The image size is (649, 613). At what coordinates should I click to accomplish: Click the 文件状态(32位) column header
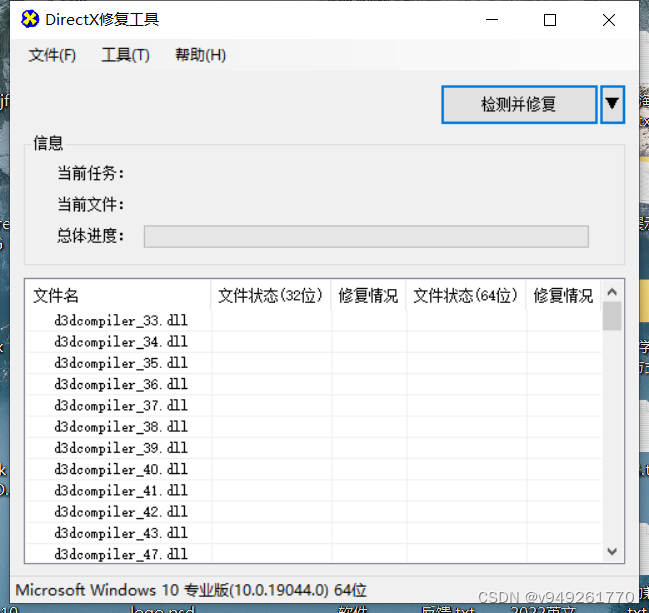coord(271,296)
